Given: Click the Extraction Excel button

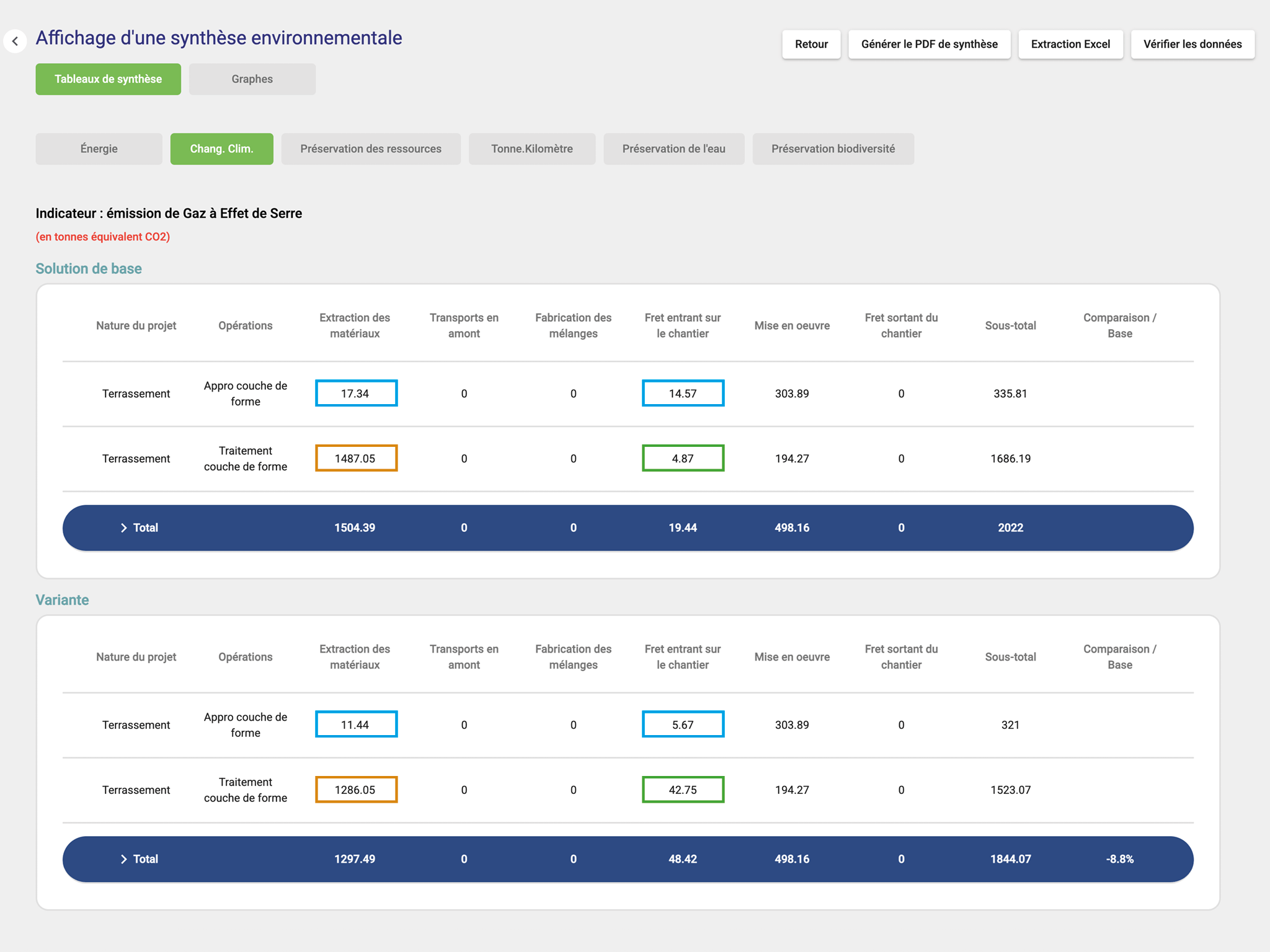Looking at the screenshot, I should click(x=1070, y=44).
